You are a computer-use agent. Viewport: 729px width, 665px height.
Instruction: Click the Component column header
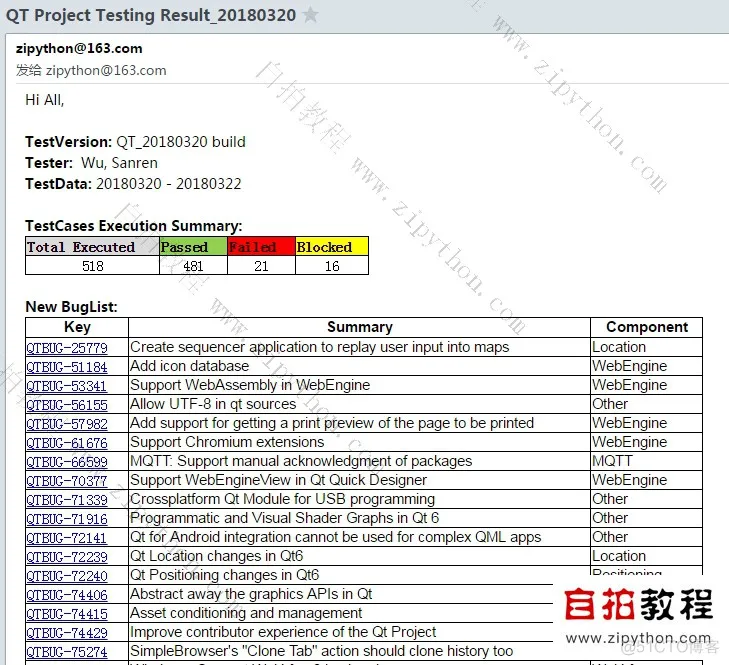[647, 327]
